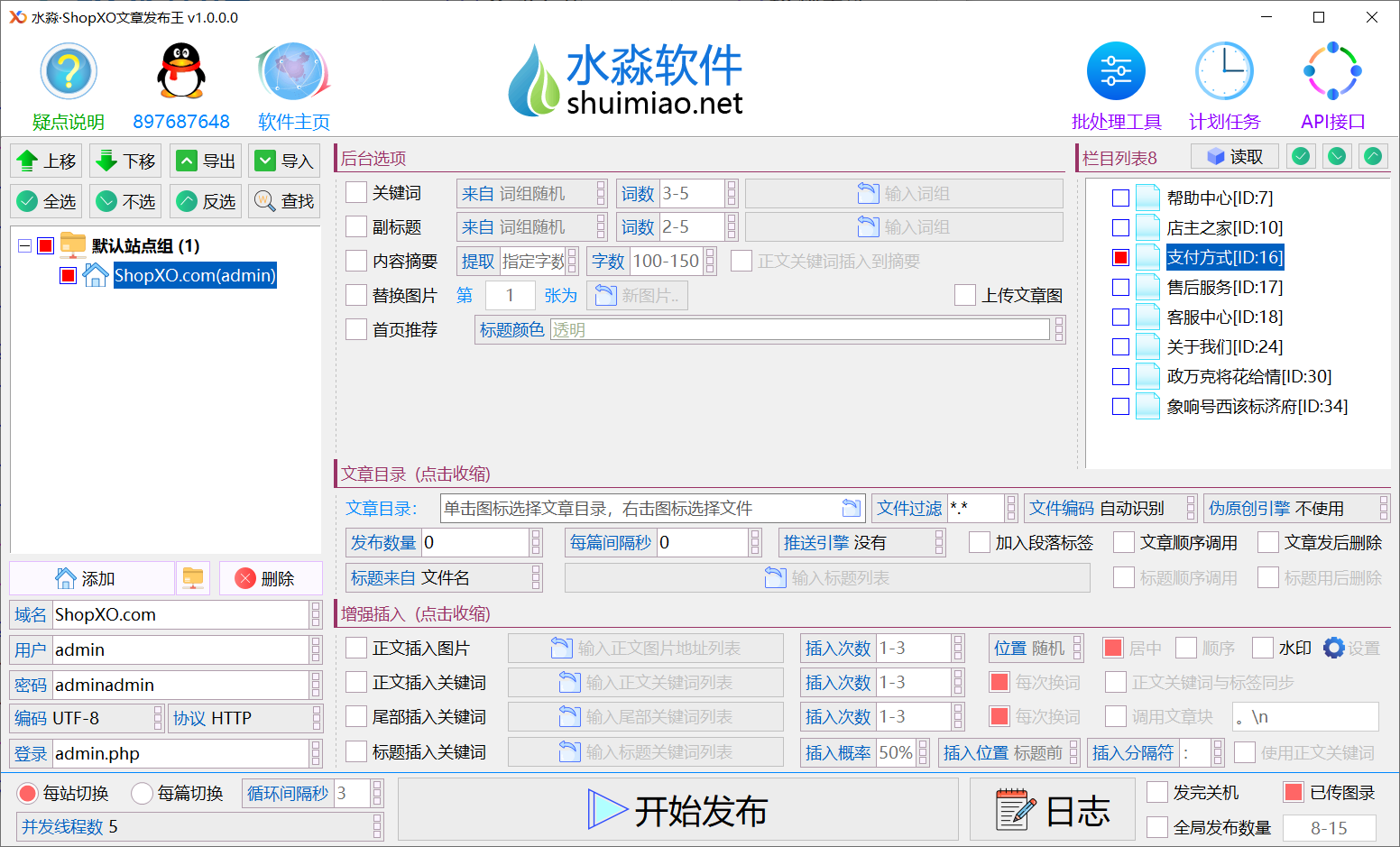The height and width of the screenshot is (847, 1400).
Task: Open the 疑点说明 help icon
Action: 69,71
